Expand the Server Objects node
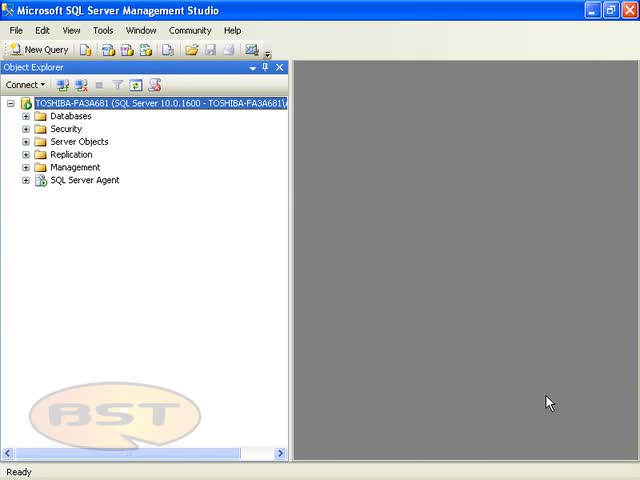 tap(26, 142)
